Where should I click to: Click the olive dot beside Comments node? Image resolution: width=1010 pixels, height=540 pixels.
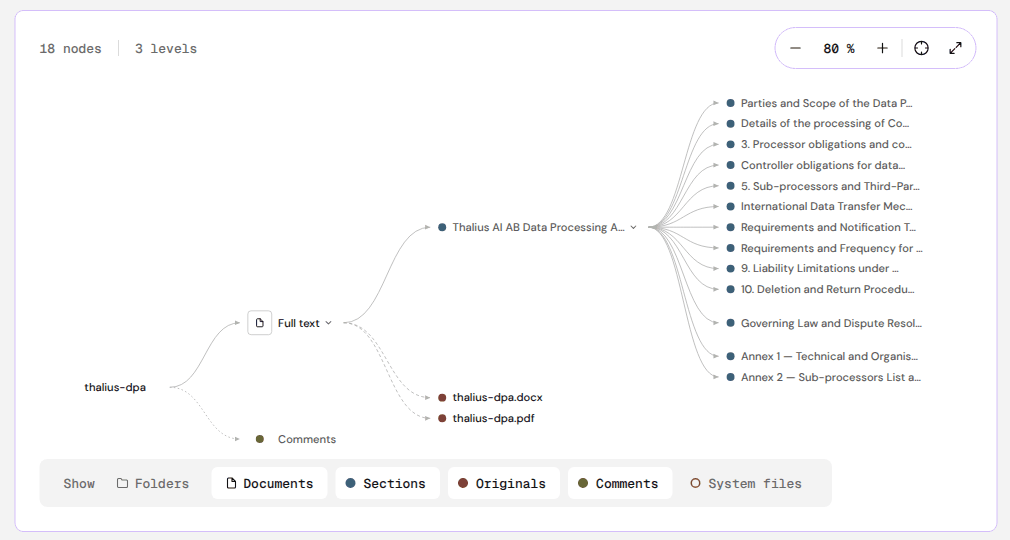pos(260,439)
